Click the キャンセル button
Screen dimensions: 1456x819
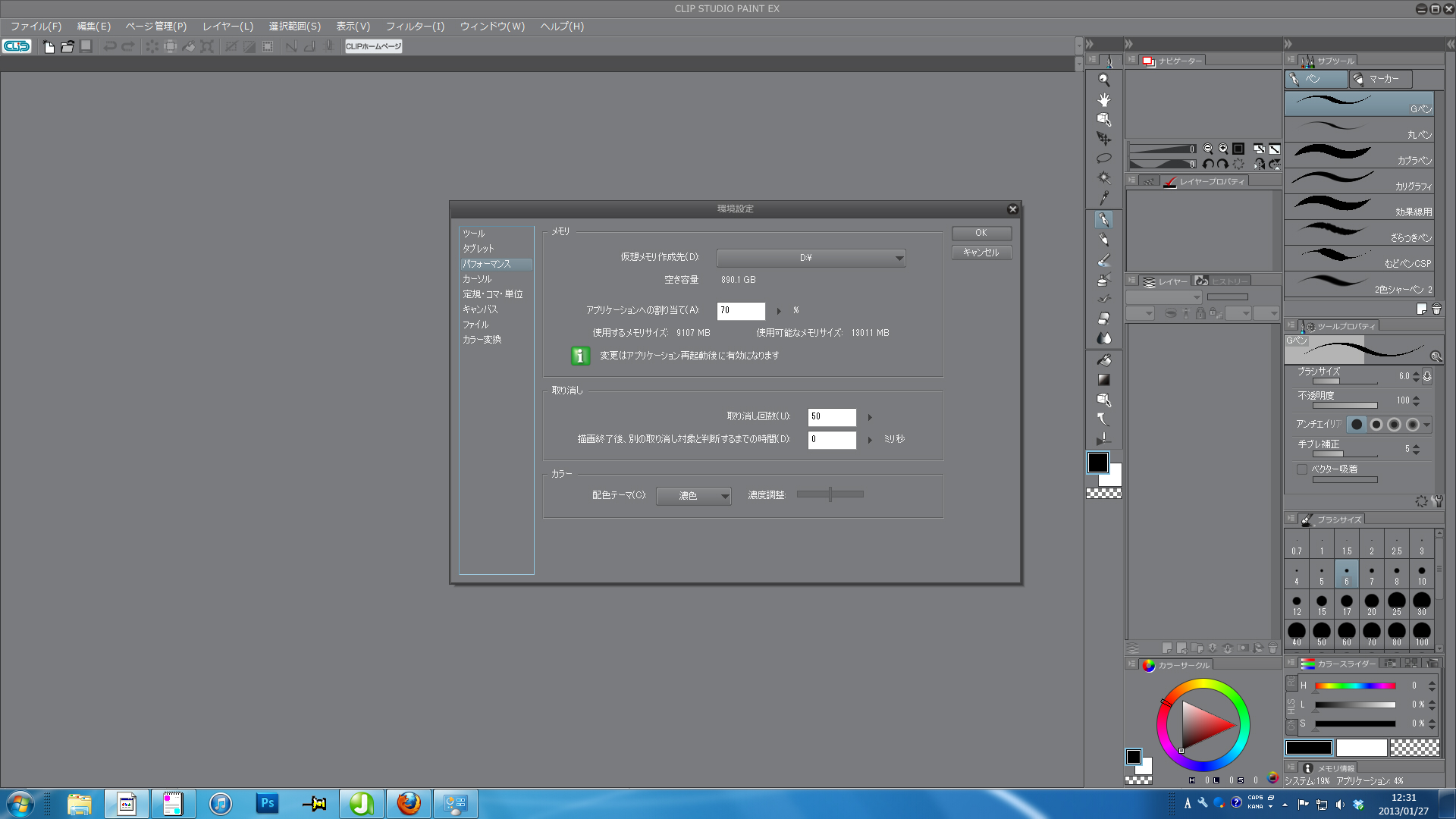[x=981, y=253]
